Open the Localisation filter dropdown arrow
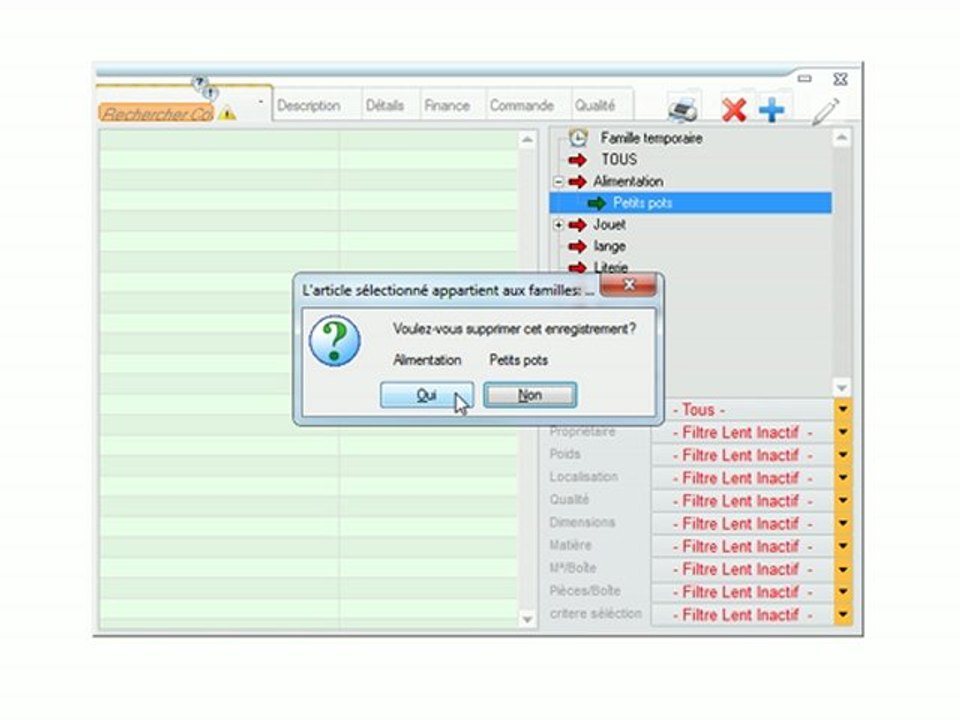 843,478
